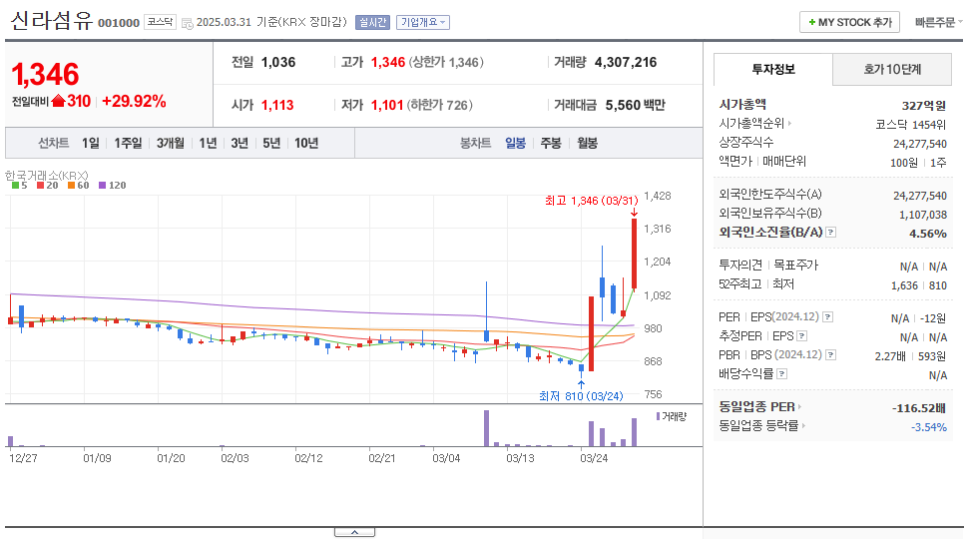Click the red up-arrow price change icon
This screenshot has height=539, width=966.
click(x=59, y=101)
